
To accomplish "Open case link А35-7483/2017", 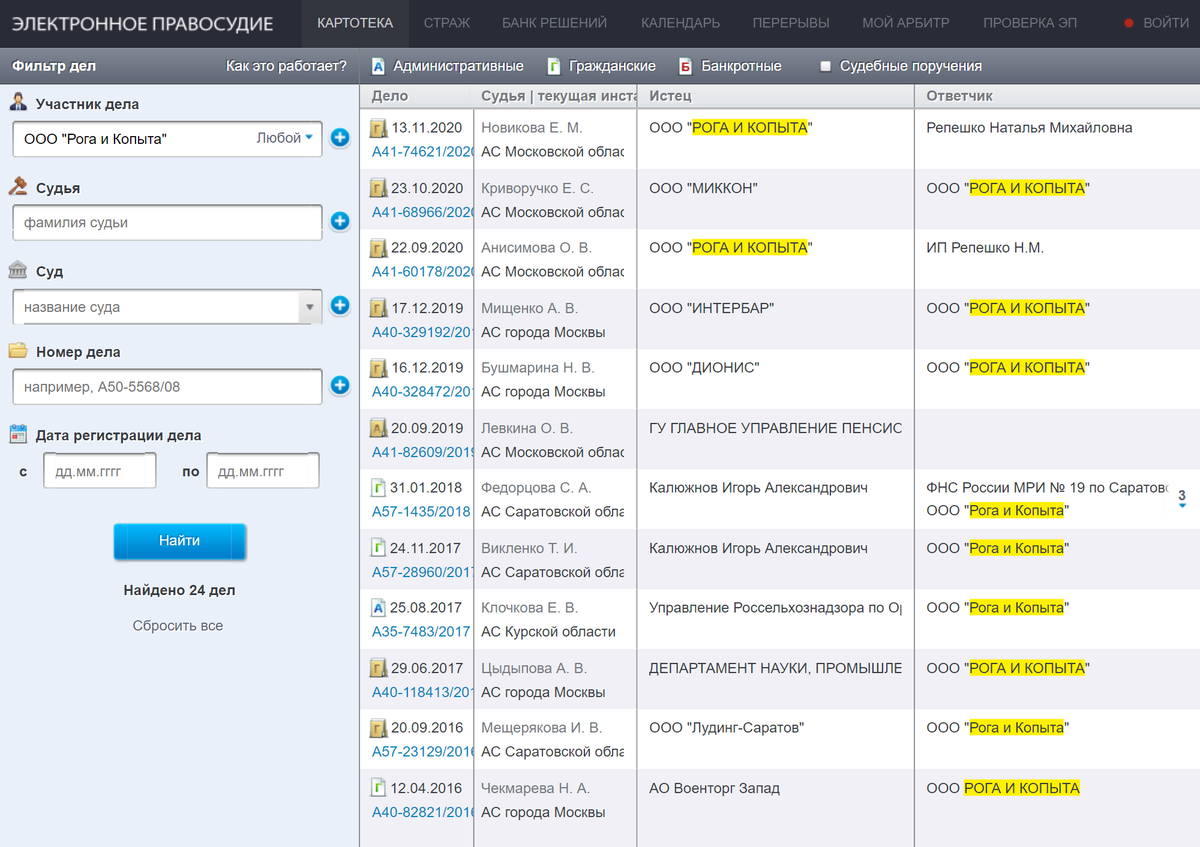I will pyautogui.click(x=421, y=632).
